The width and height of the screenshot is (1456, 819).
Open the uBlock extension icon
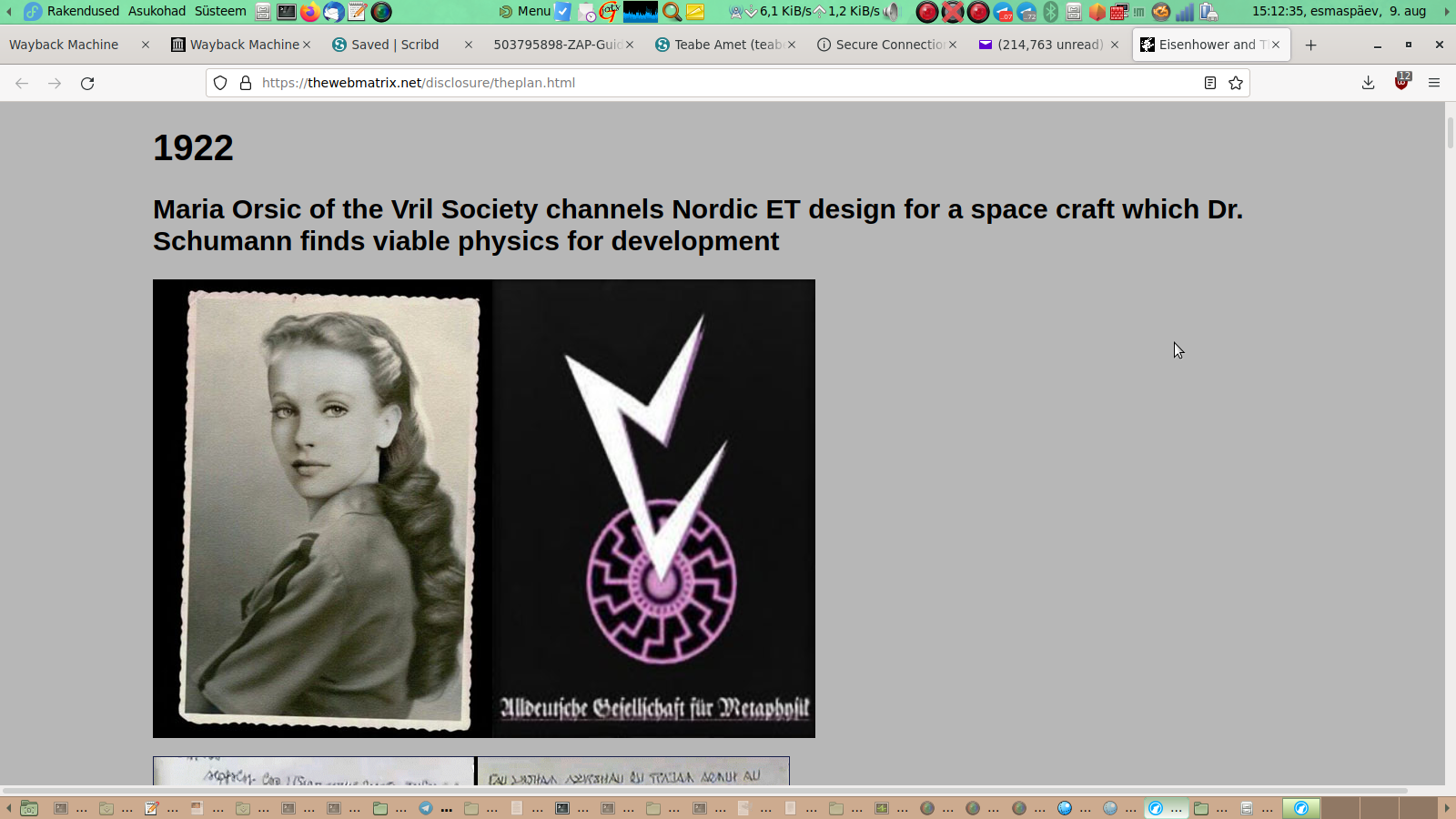pos(1401,82)
